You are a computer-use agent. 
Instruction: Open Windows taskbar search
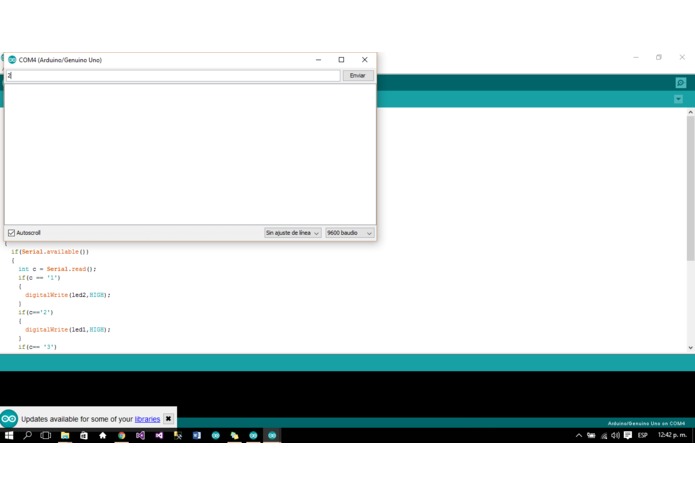coord(27,436)
